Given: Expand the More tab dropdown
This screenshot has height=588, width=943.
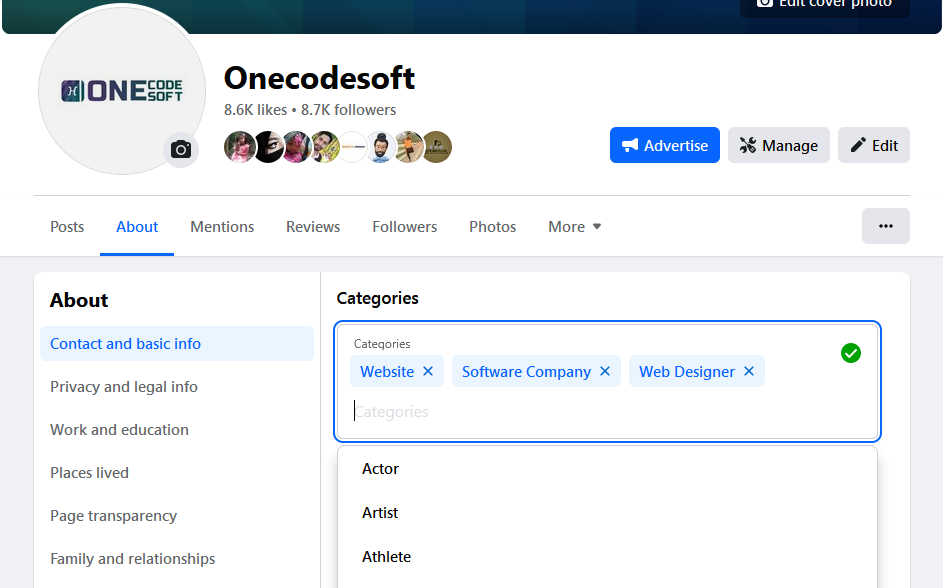Looking at the screenshot, I should [574, 226].
